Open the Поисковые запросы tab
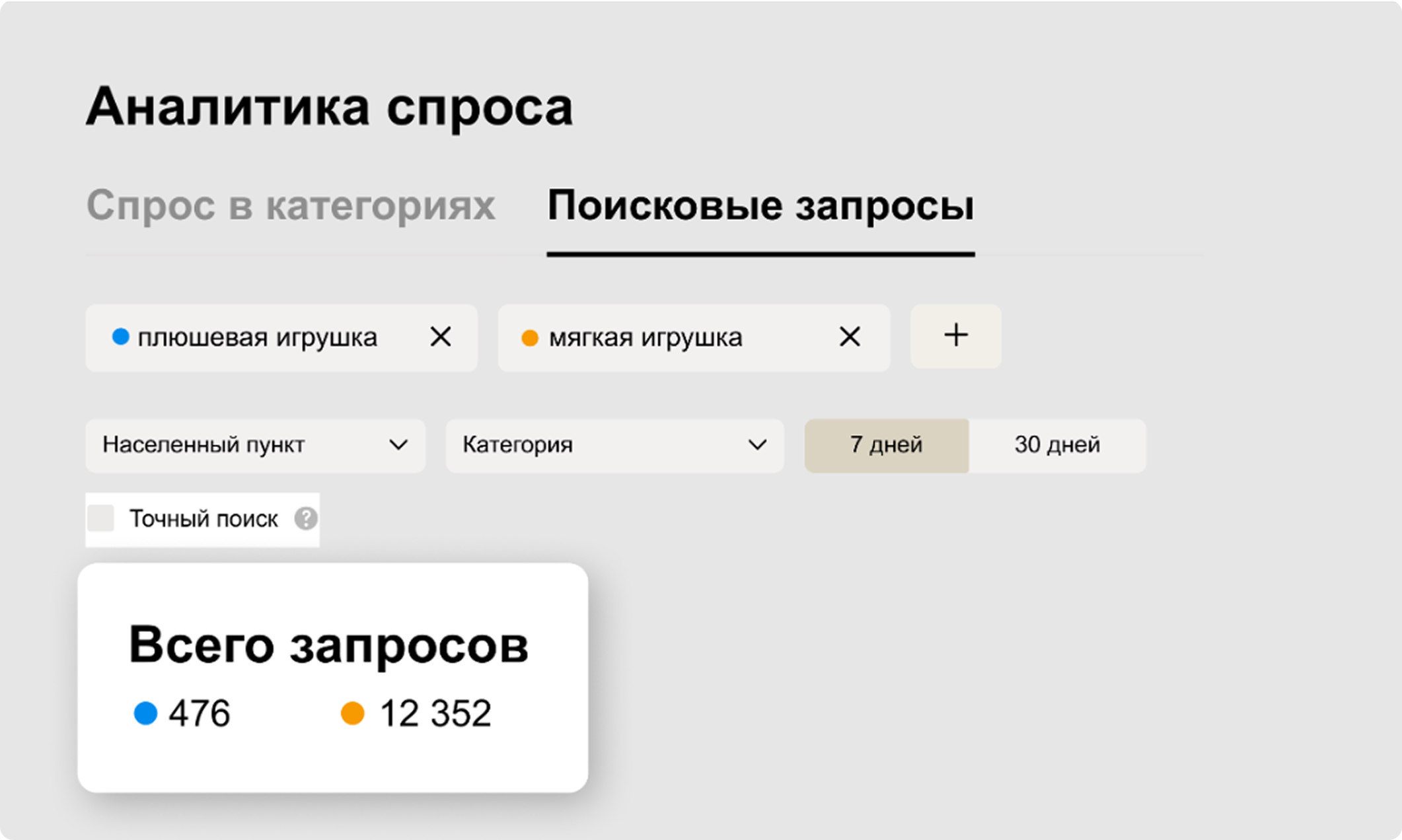Viewport: 1402px width, 840px height. point(760,206)
